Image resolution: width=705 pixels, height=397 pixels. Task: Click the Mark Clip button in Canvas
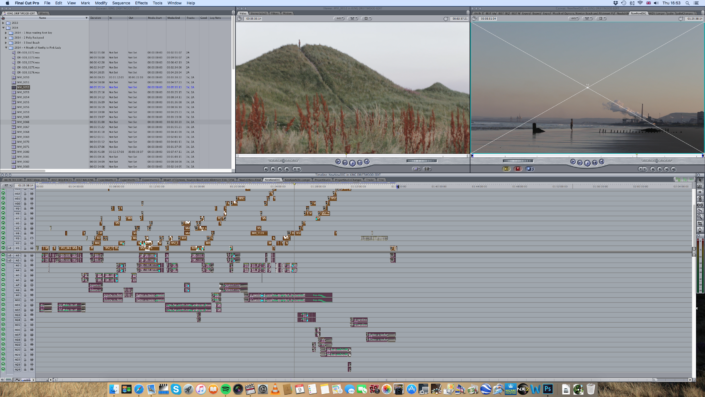667,169
